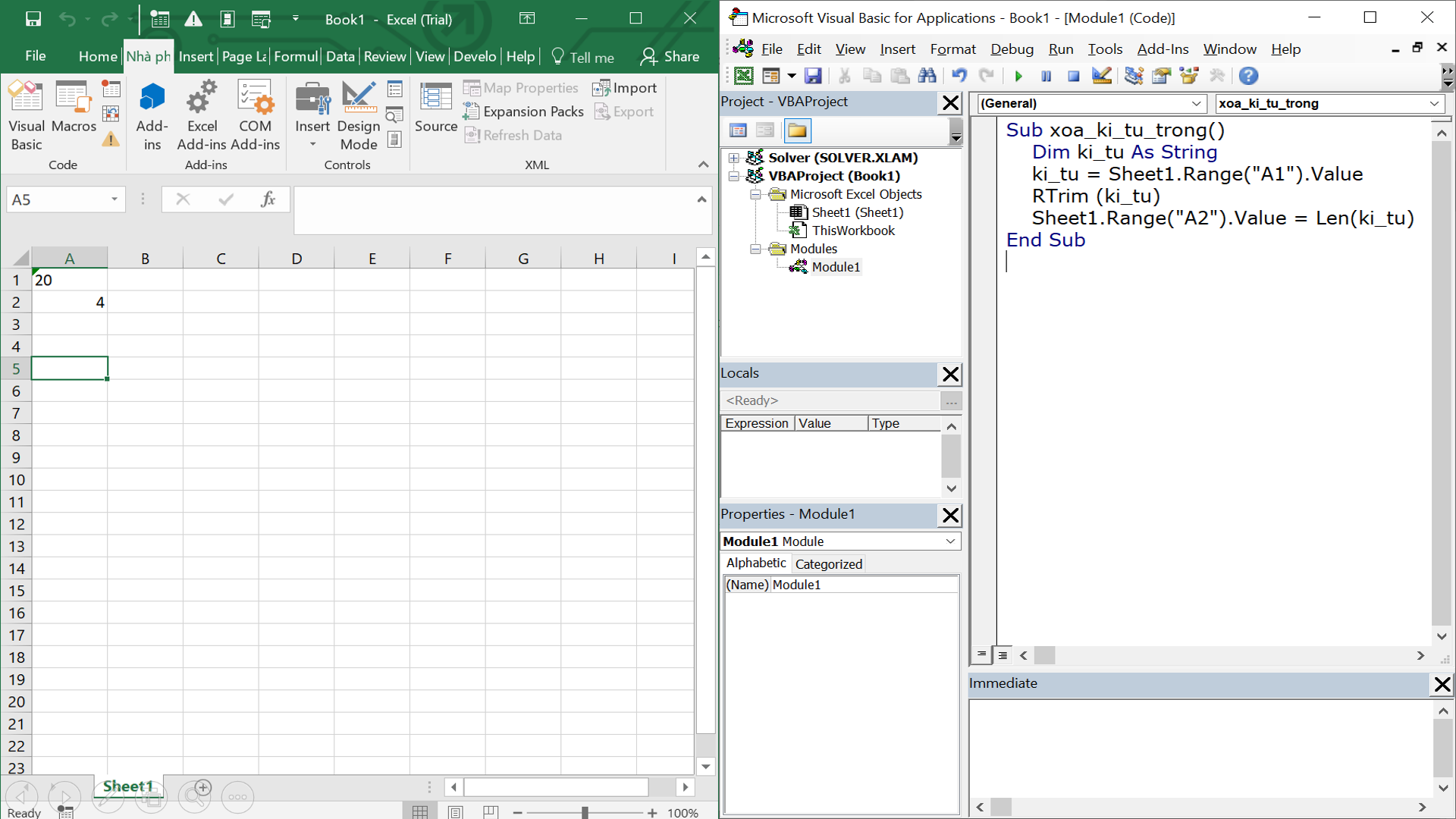Click the Source XML button

pyautogui.click(x=436, y=108)
